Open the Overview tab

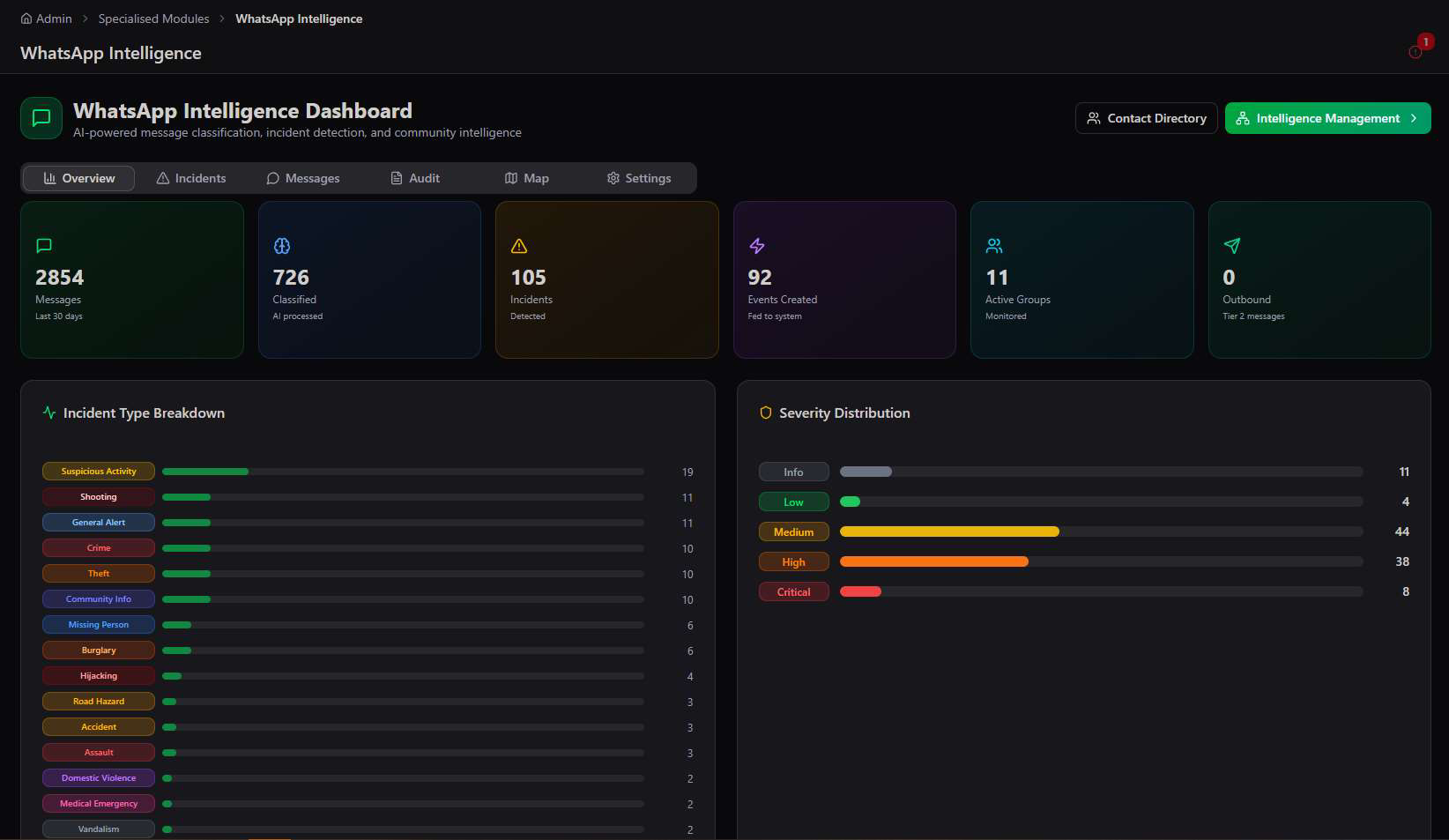(x=78, y=178)
